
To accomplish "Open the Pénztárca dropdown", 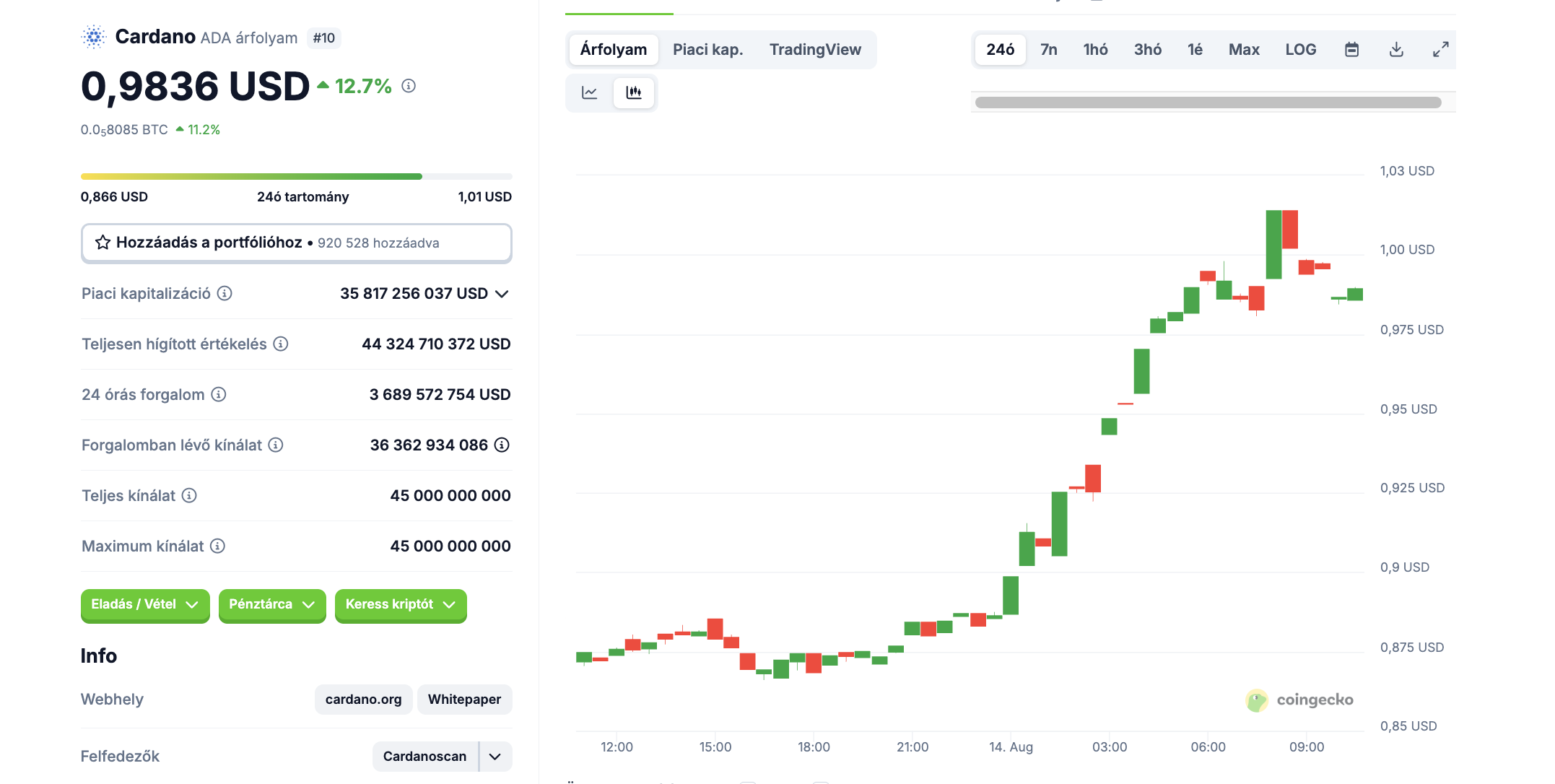I will click(x=272, y=605).
